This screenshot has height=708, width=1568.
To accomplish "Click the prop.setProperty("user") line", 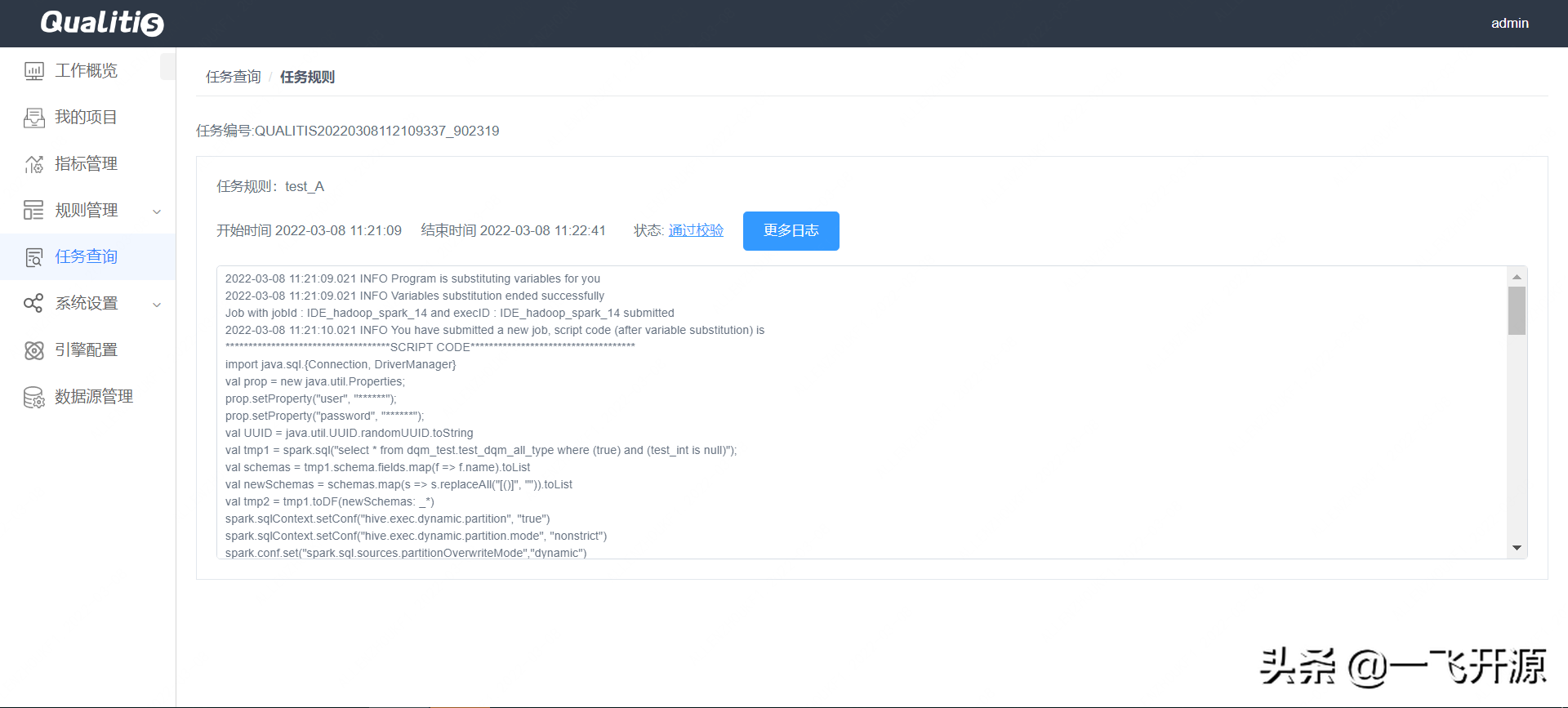I will coord(311,399).
